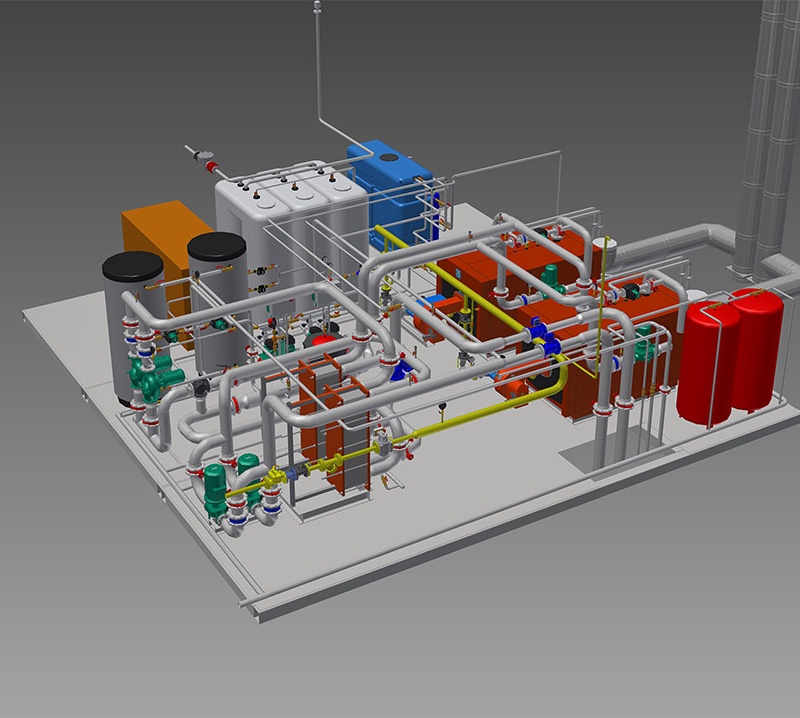Click the vertical chimney flue stack
800x718 pixels.
765,130
